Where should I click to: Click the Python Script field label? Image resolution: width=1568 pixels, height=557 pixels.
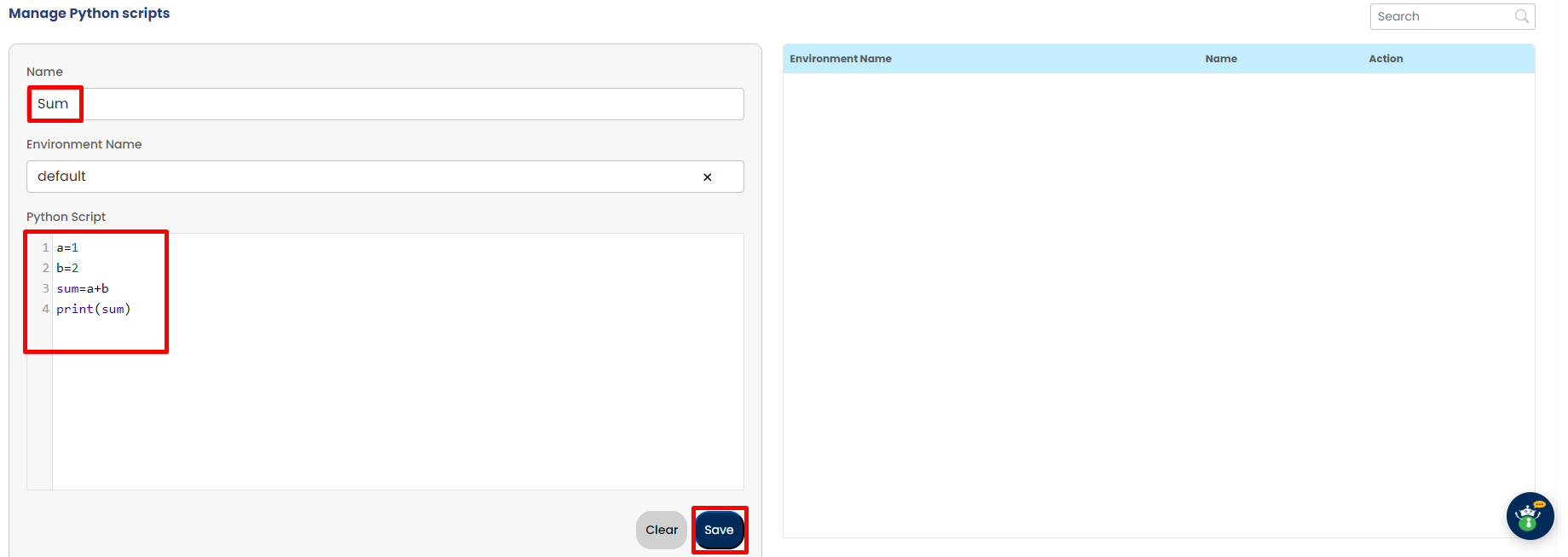(x=66, y=217)
